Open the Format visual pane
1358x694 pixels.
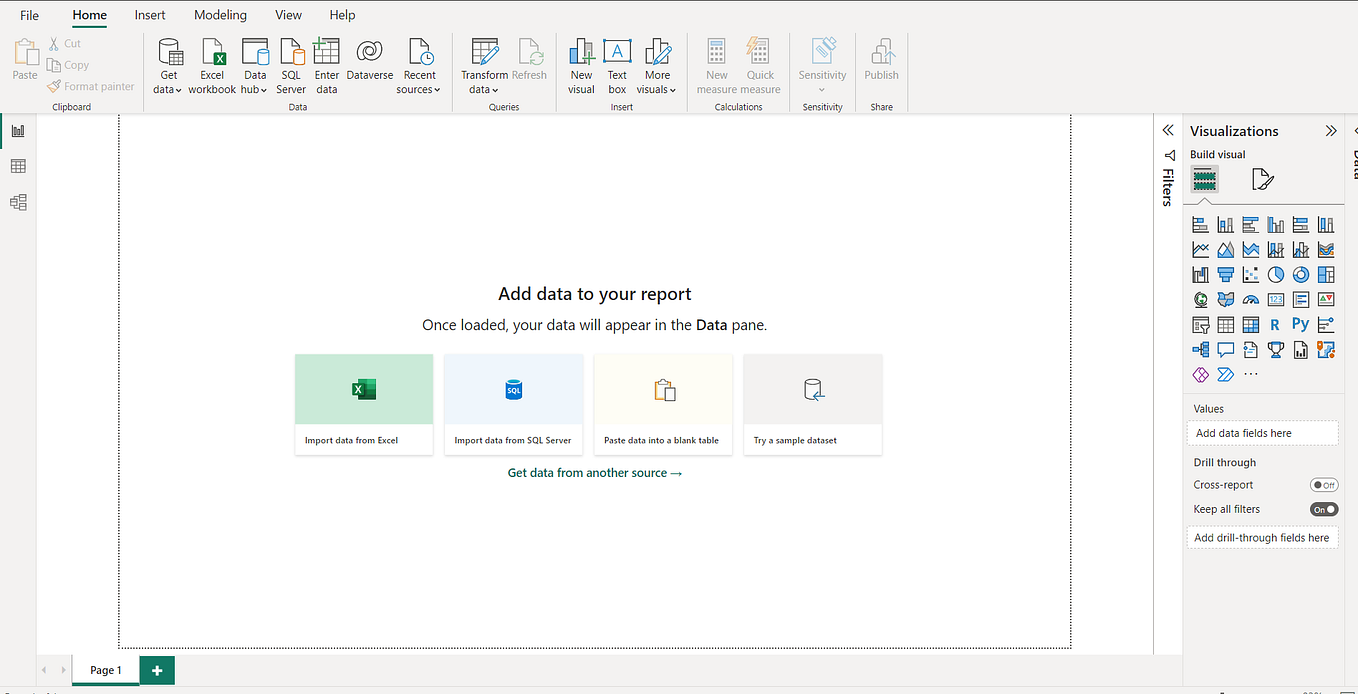tap(1262, 179)
